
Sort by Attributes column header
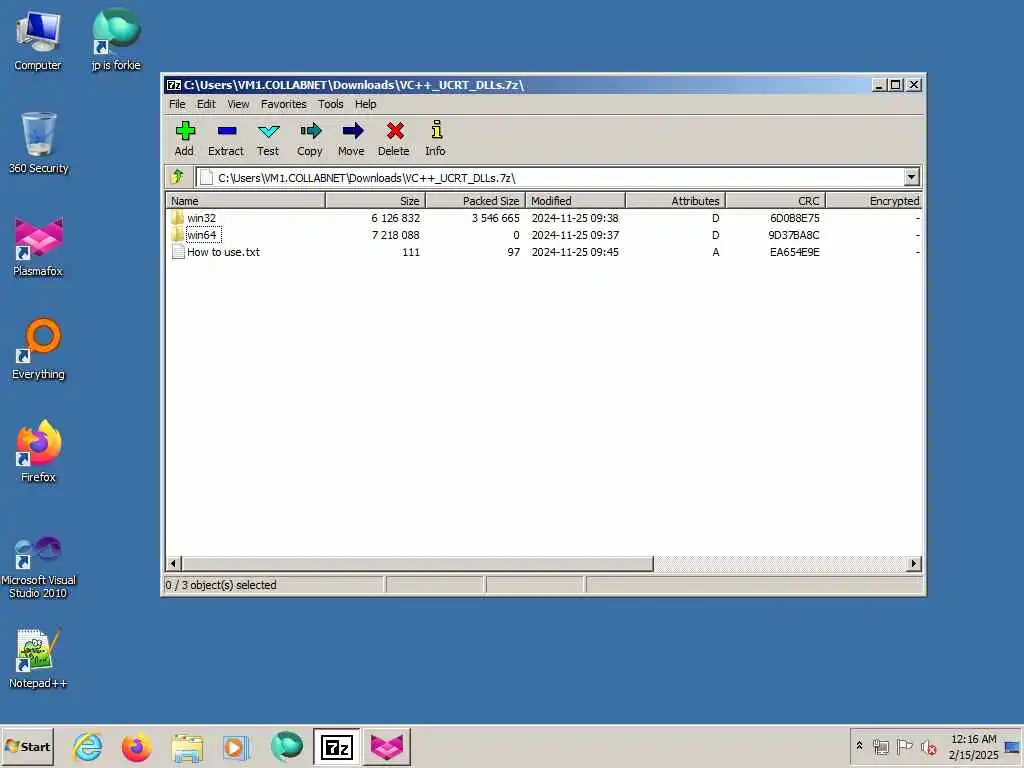pos(675,200)
